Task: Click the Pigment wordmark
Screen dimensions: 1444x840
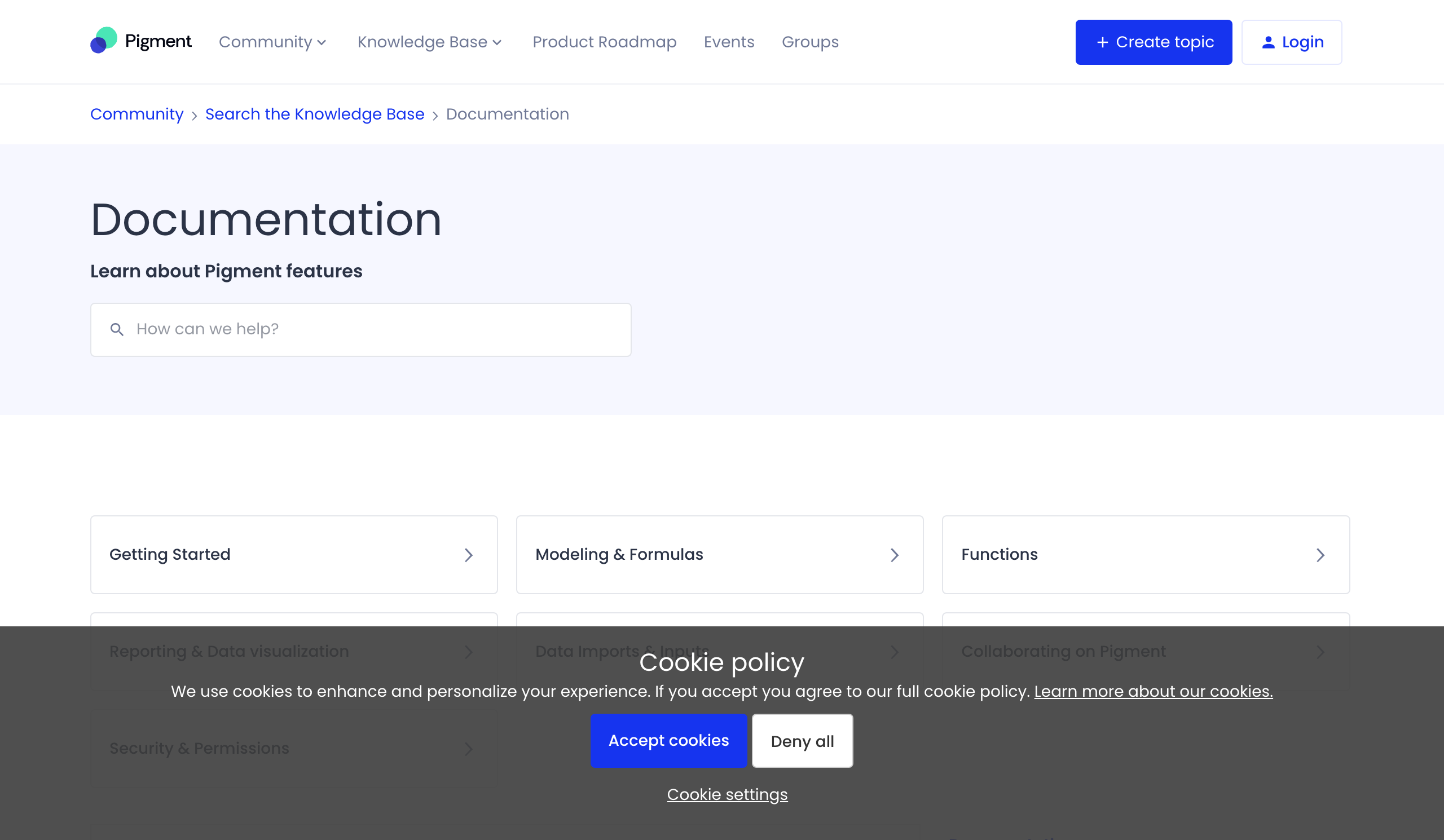Action: click(x=158, y=41)
